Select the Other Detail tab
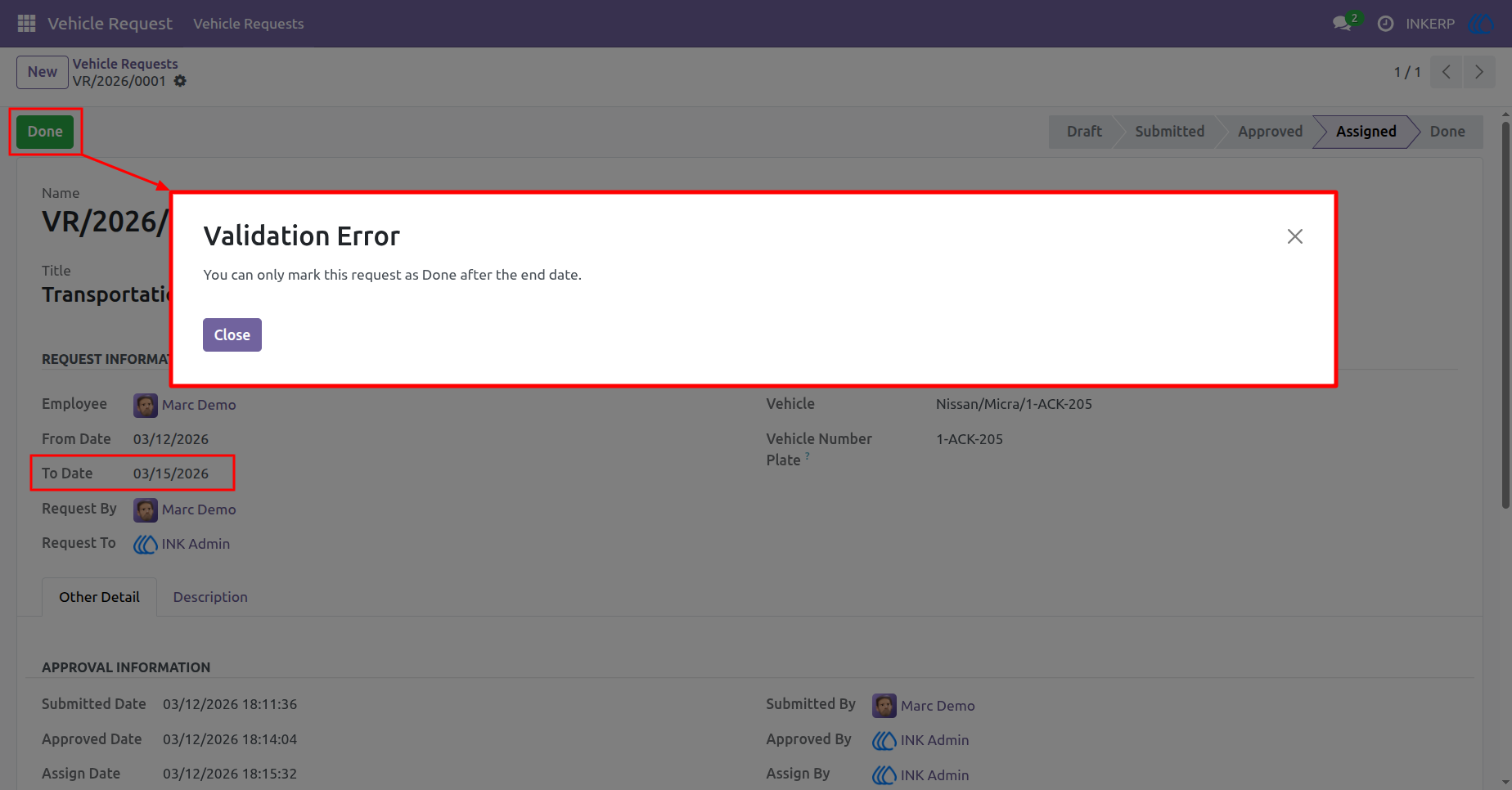 pos(99,597)
